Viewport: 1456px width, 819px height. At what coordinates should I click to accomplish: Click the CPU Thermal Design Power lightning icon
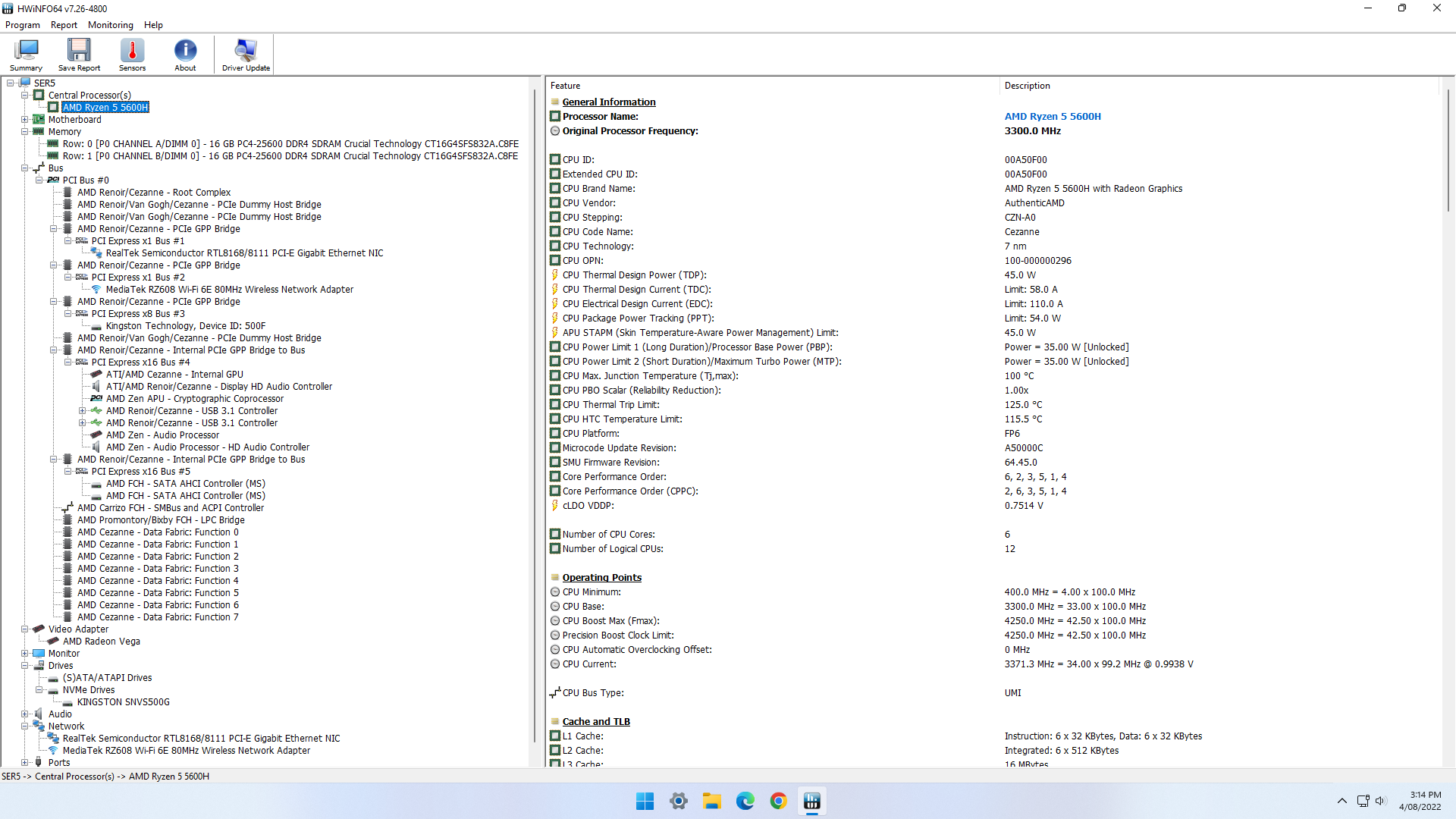coord(555,275)
